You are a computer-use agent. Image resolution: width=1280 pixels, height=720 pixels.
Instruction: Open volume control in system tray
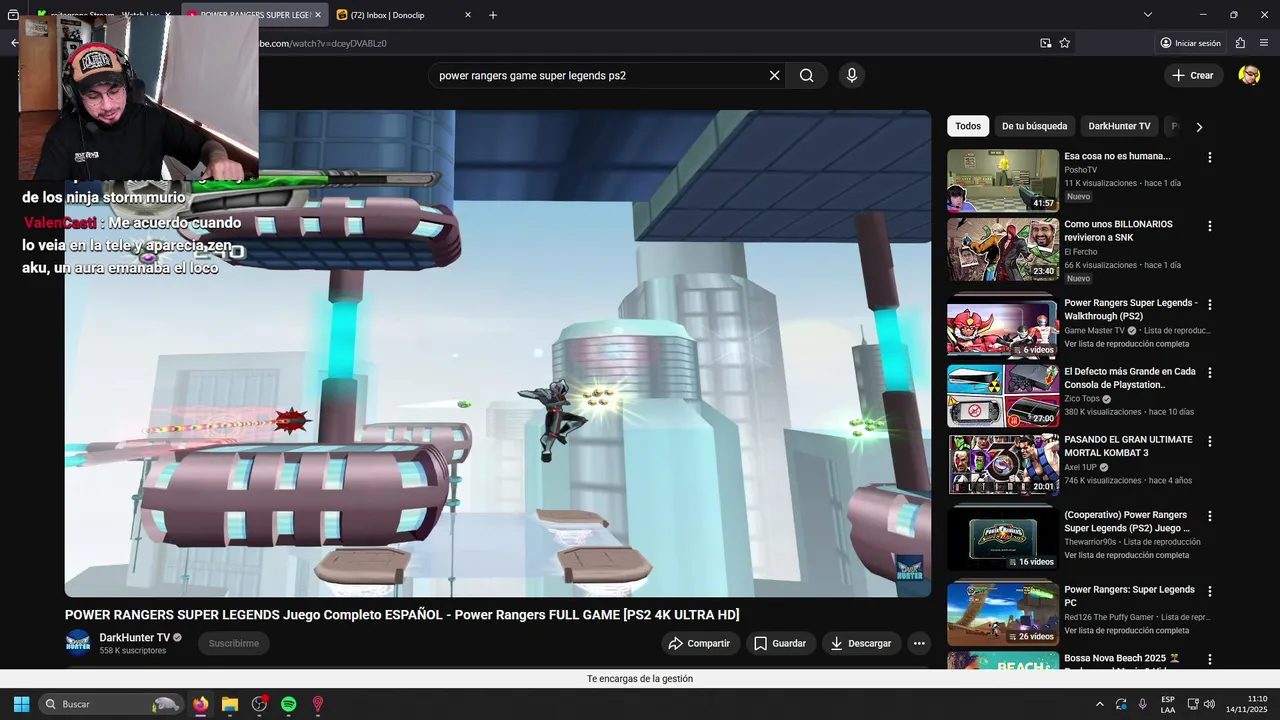tap(1209, 704)
